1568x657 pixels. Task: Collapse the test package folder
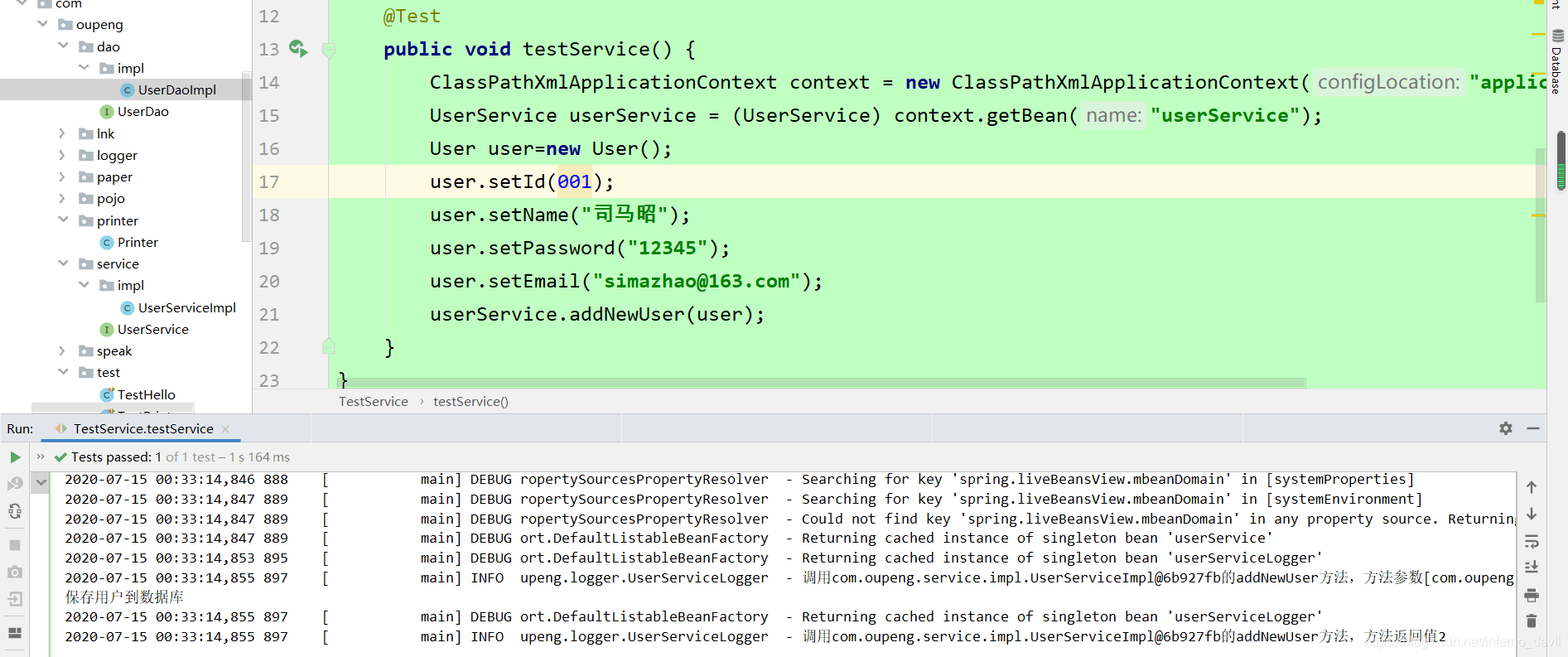(x=63, y=373)
